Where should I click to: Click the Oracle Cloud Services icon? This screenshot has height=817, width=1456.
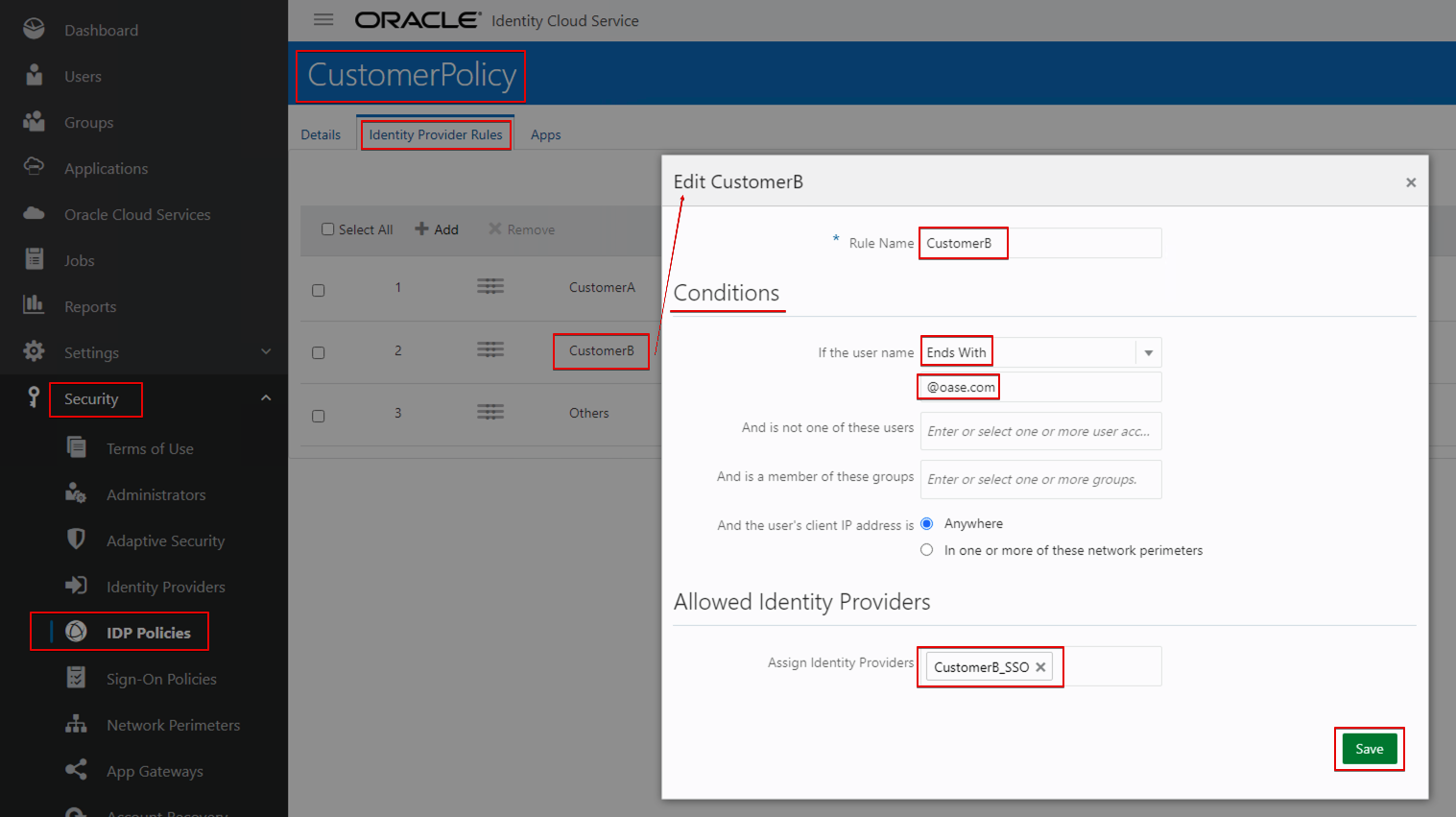[34, 213]
